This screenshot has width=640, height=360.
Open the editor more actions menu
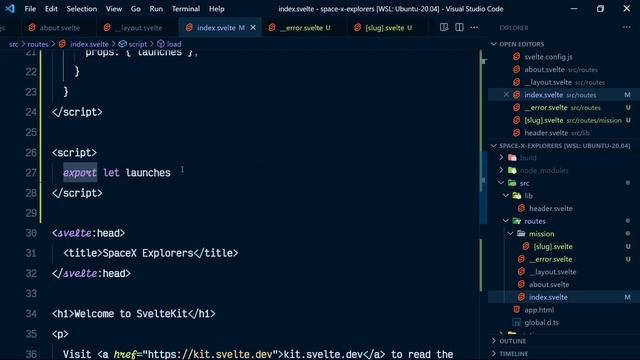click(x=474, y=27)
